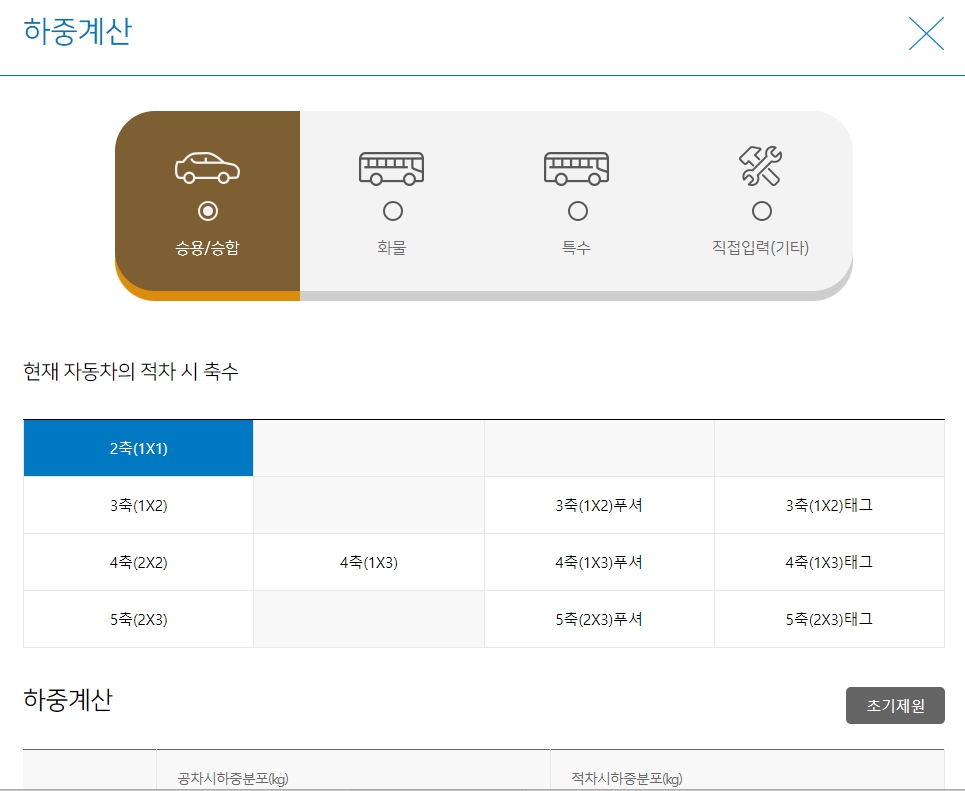Click the passenger car icon
The height and width of the screenshot is (791, 965).
click(207, 167)
